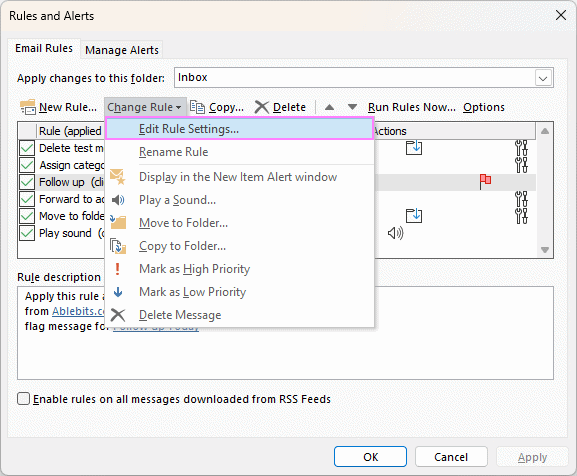
Task: Click the New Rule folder icon
Action: coord(28,107)
